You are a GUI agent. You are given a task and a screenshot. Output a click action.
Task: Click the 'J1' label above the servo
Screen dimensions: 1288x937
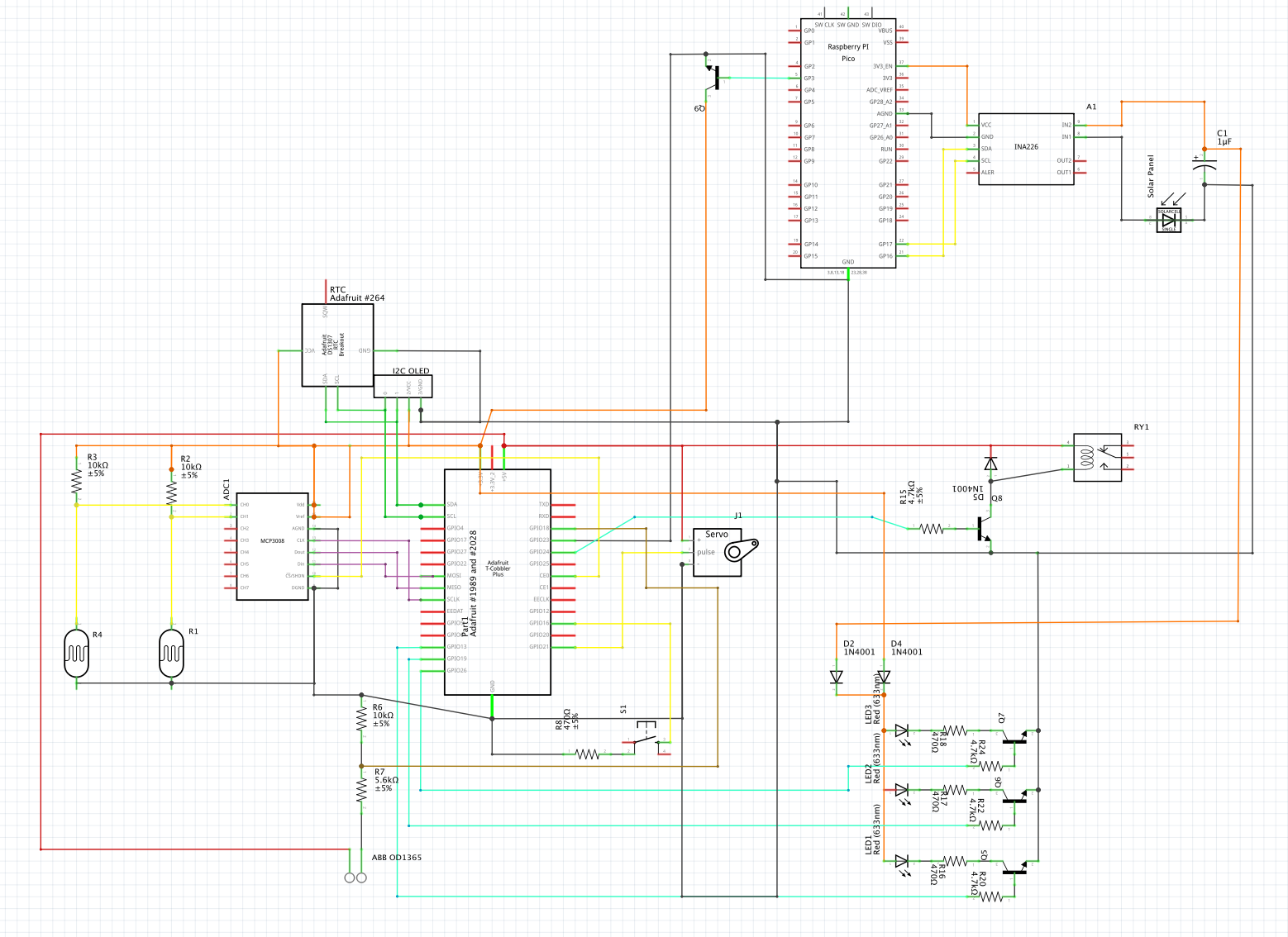[x=738, y=516]
